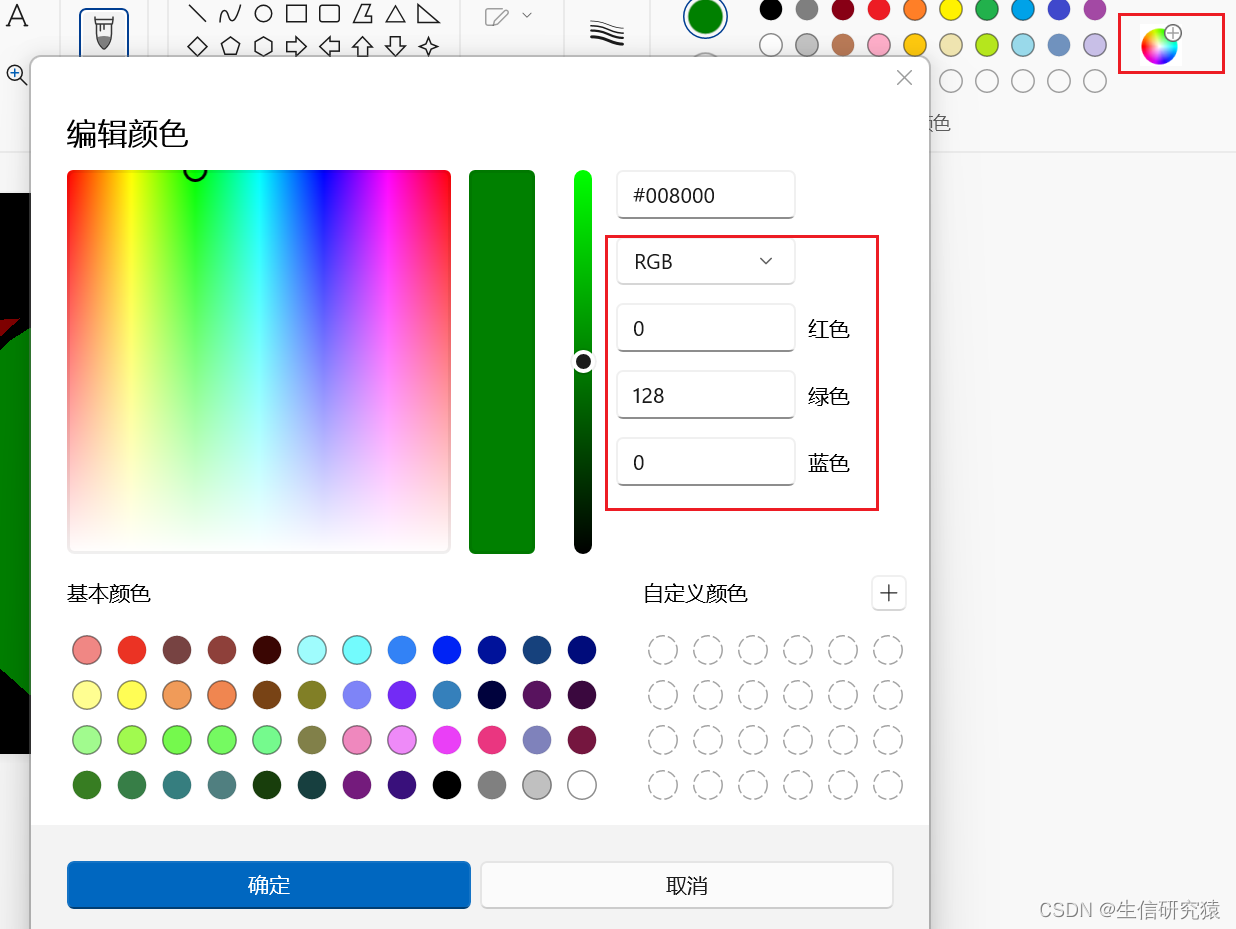Add to custom colors with plus button
The height and width of the screenshot is (929, 1236).
[889, 593]
